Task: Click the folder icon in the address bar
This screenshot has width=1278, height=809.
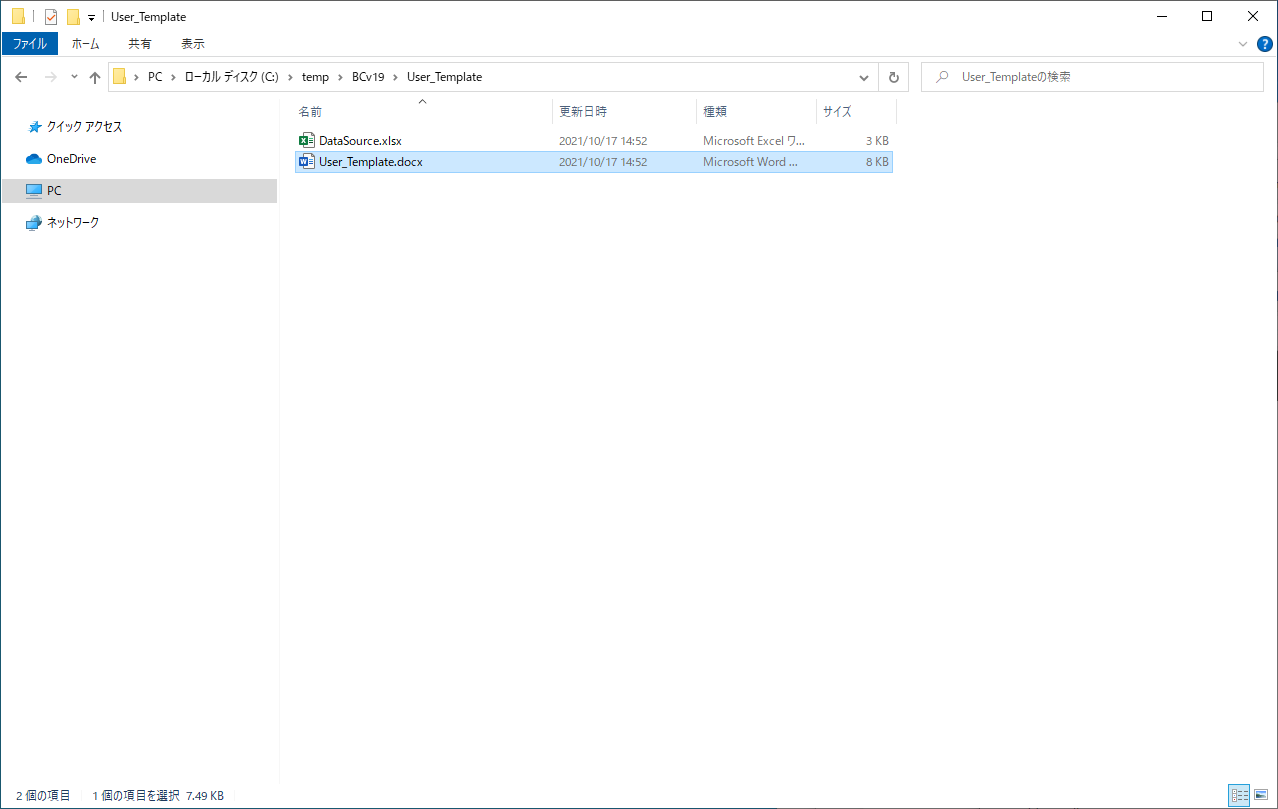Action: click(x=119, y=76)
